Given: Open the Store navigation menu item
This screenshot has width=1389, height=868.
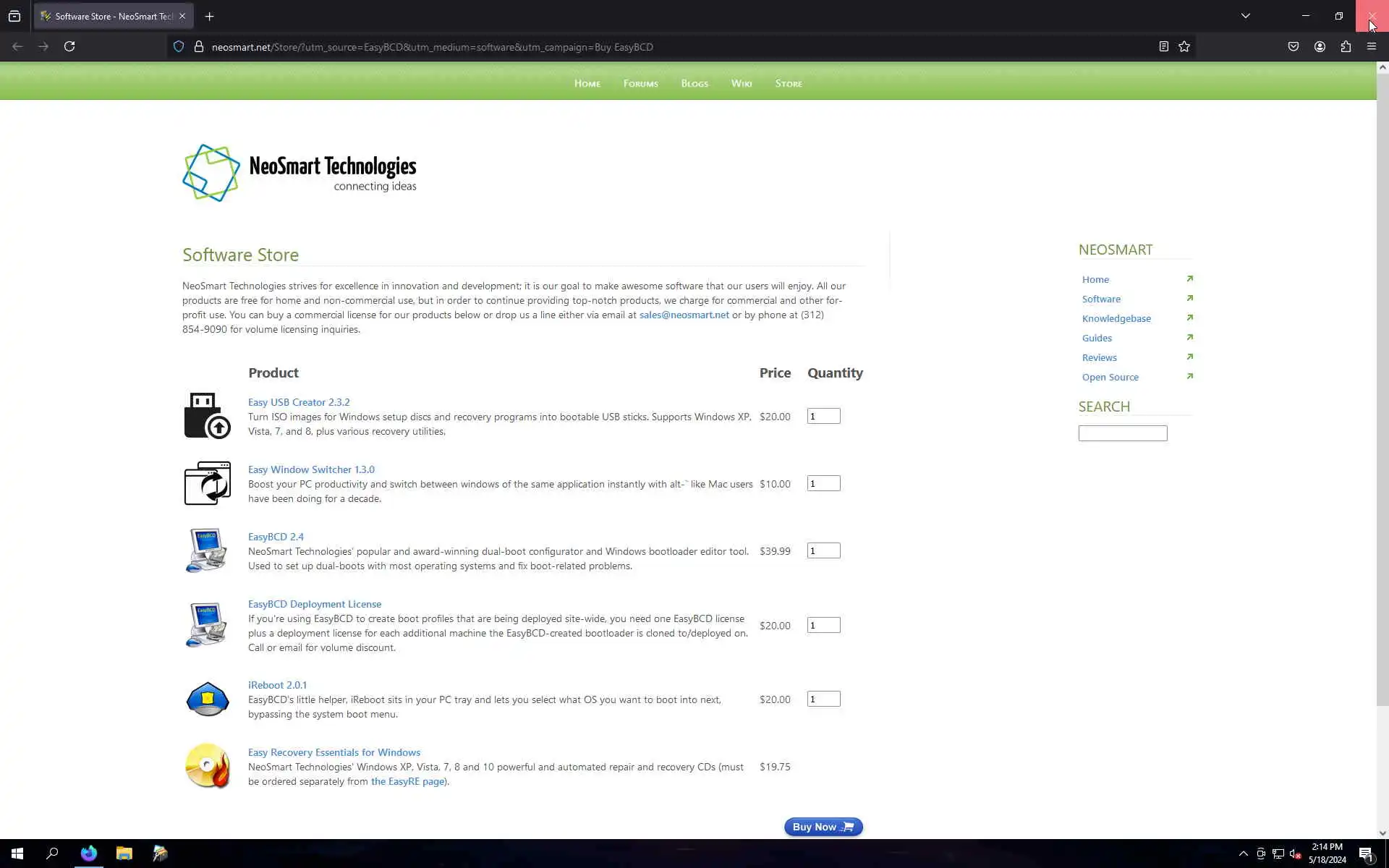Looking at the screenshot, I should pyautogui.click(x=789, y=84).
